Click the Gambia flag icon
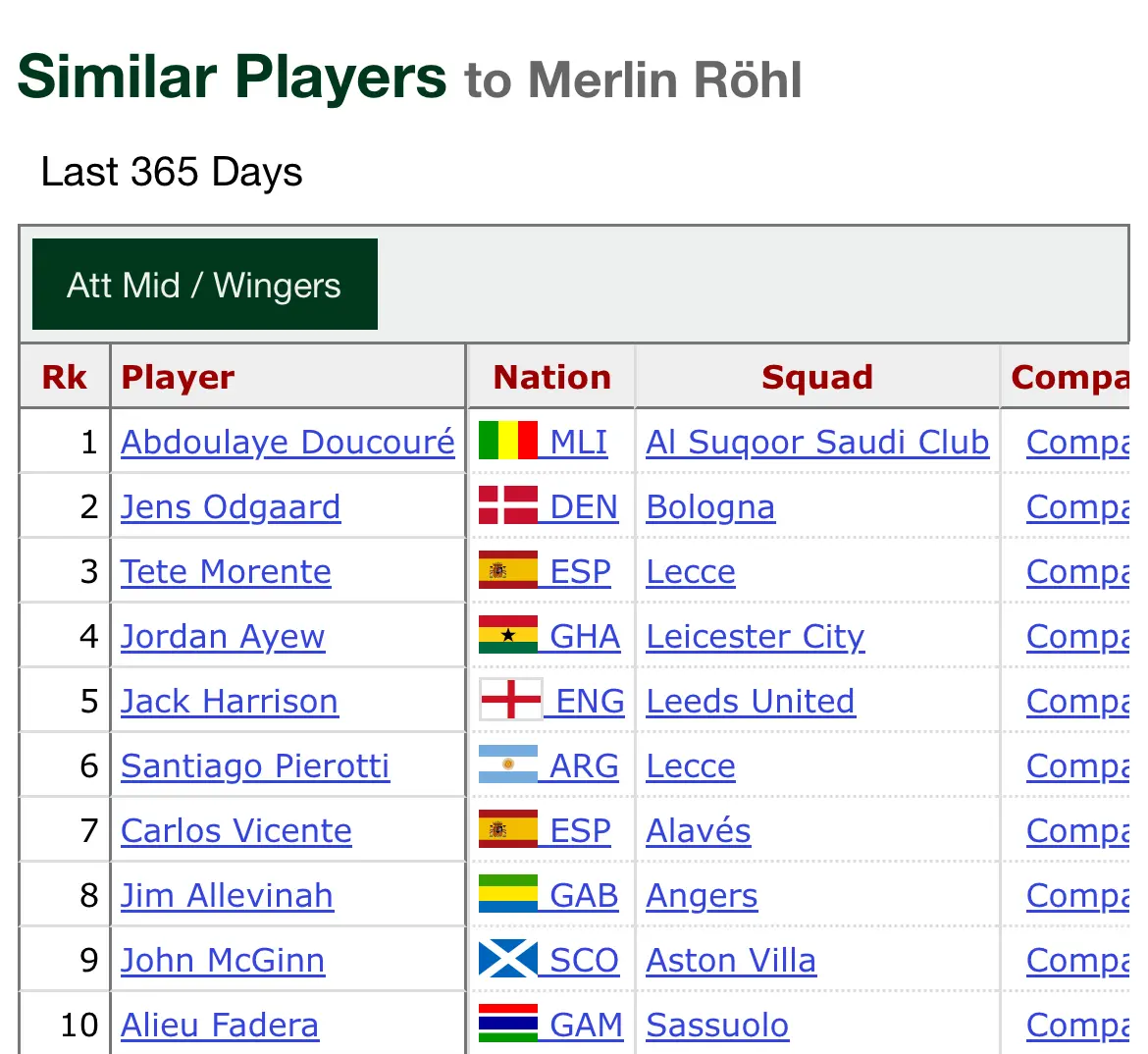This screenshot has height=1054, width=1148. [508, 1025]
